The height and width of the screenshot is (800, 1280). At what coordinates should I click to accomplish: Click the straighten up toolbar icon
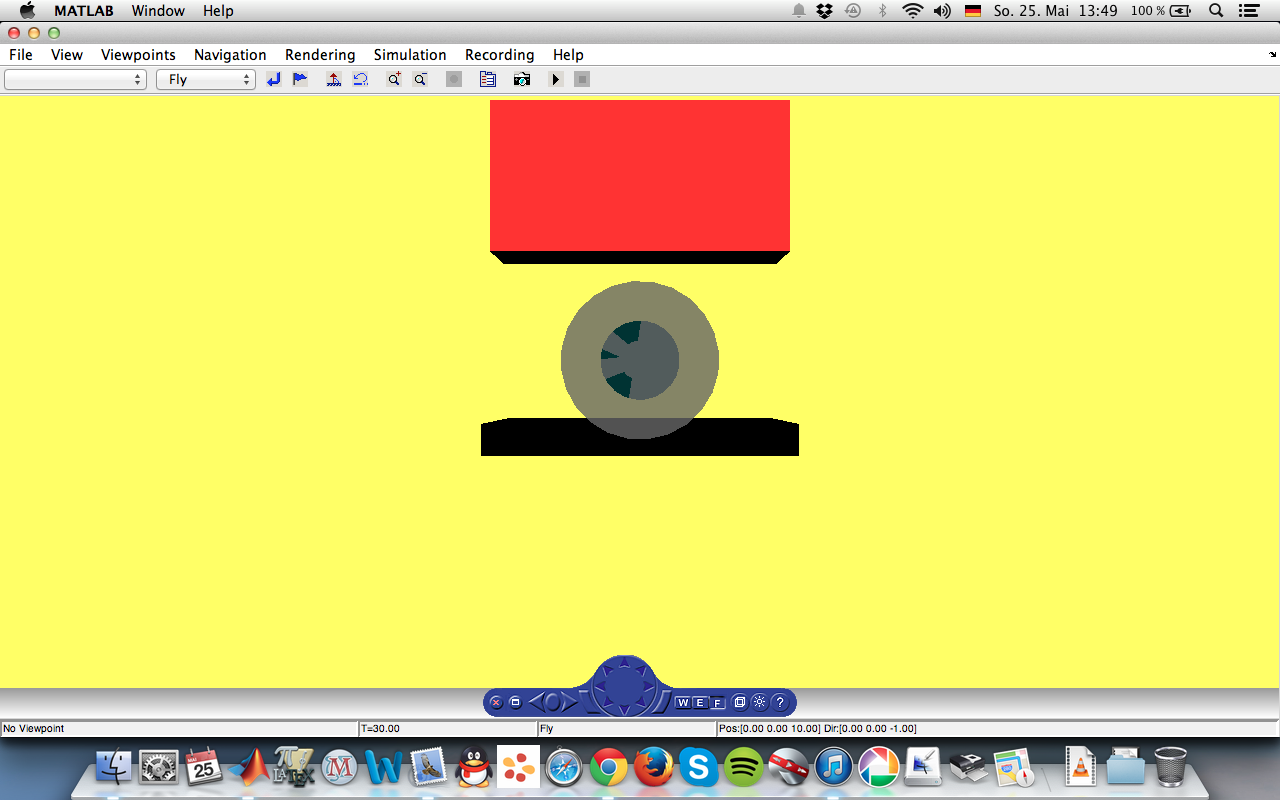click(x=334, y=79)
